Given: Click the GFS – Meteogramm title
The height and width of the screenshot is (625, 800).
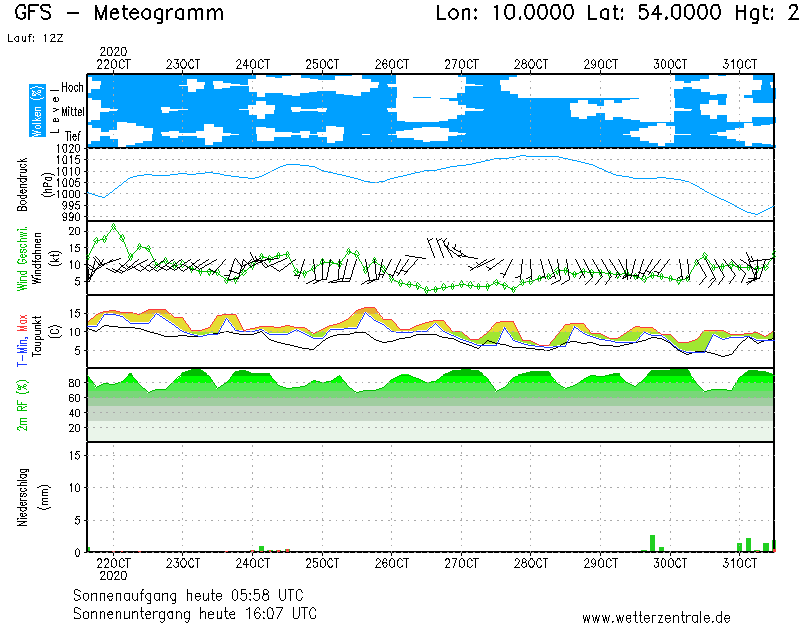Looking at the screenshot, I should (120, 14).
